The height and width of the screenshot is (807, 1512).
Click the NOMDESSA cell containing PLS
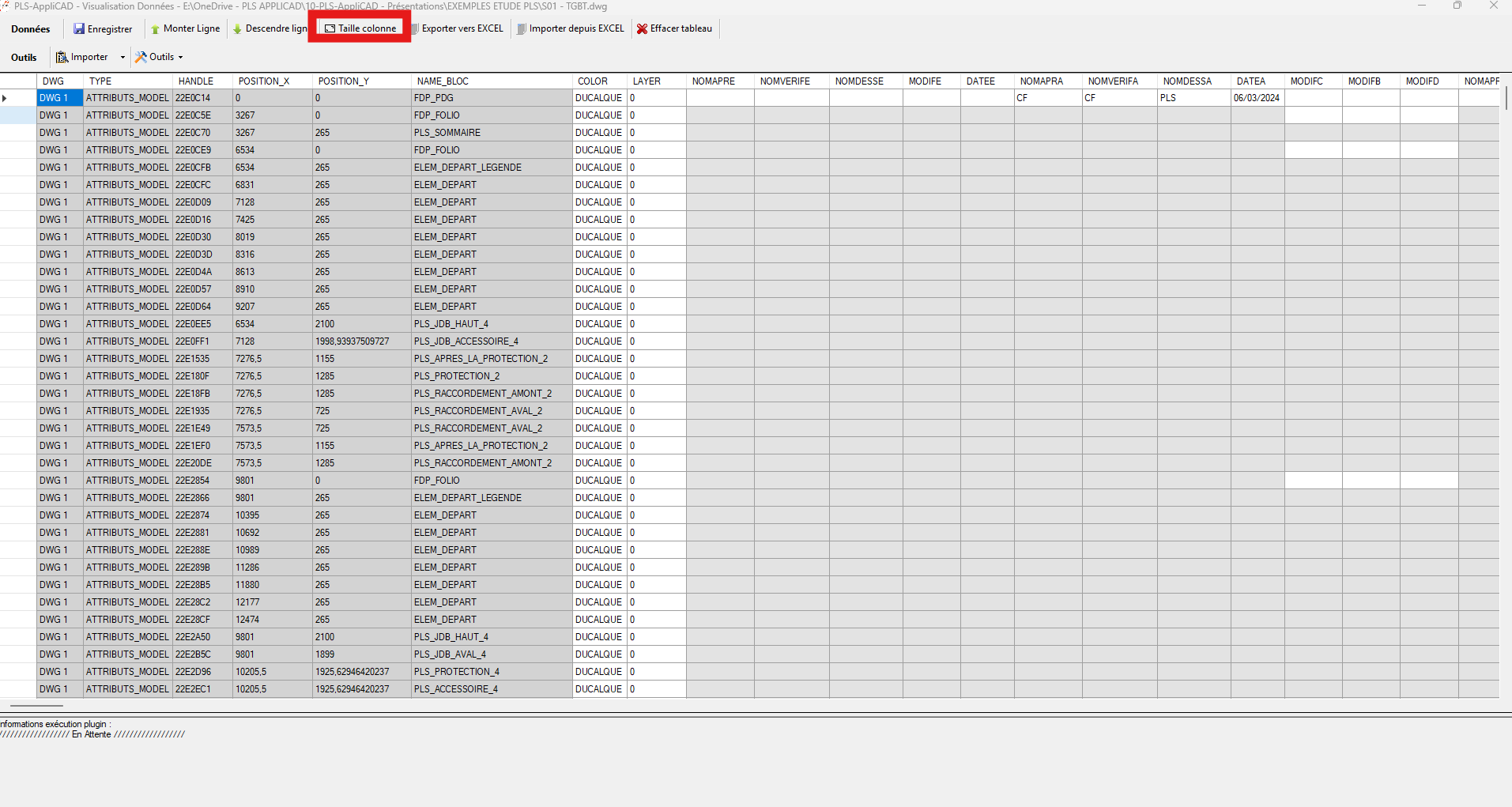(1193, 99)
